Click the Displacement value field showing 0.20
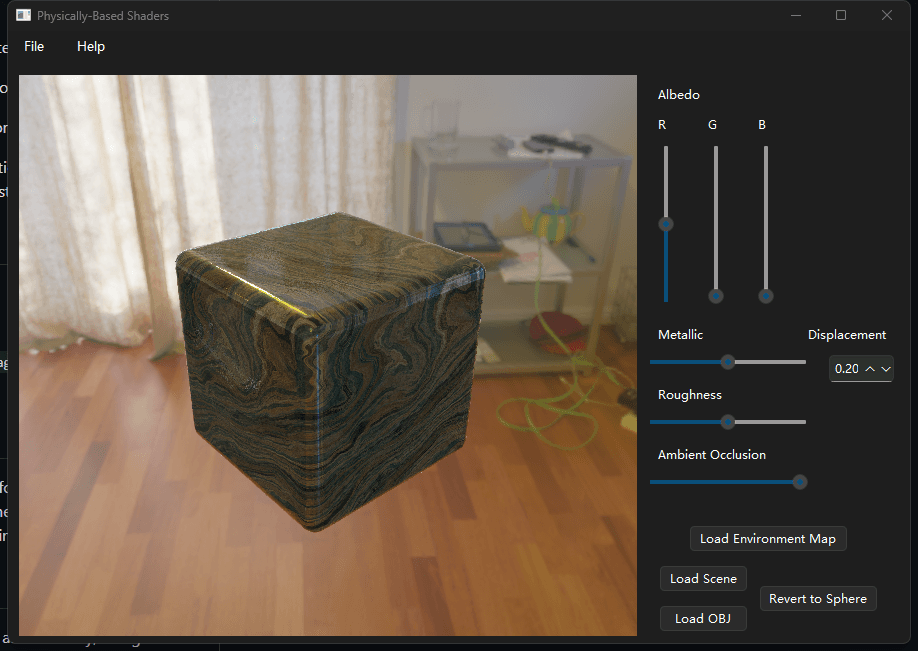 (847, 369)
